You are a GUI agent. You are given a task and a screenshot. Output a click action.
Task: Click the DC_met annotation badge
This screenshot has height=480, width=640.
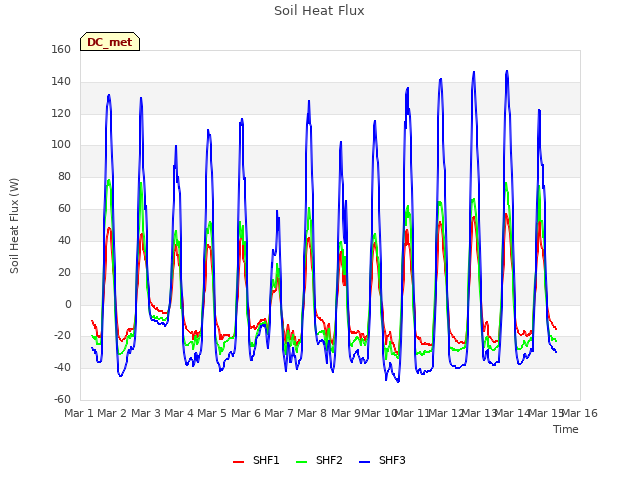click(x=110, y=42)
